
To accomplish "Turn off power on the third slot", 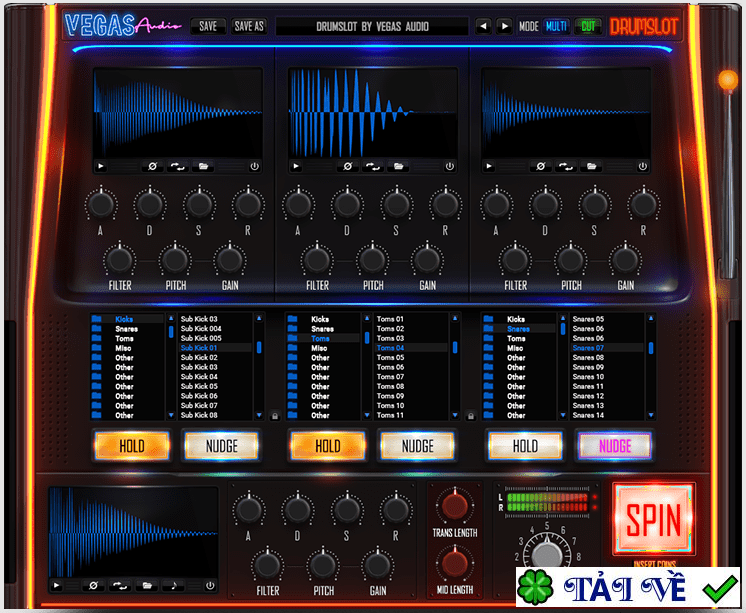I will pyautogui.click(x=643, y=167).
